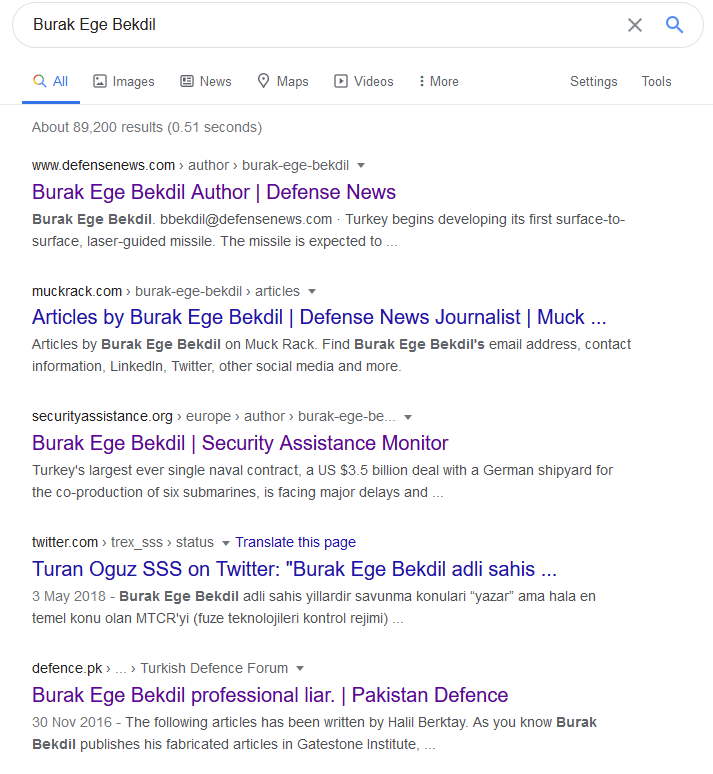This screenshot has width=713, height=774.
Task: Click the blue magnifier search icon
Action: 675,25
